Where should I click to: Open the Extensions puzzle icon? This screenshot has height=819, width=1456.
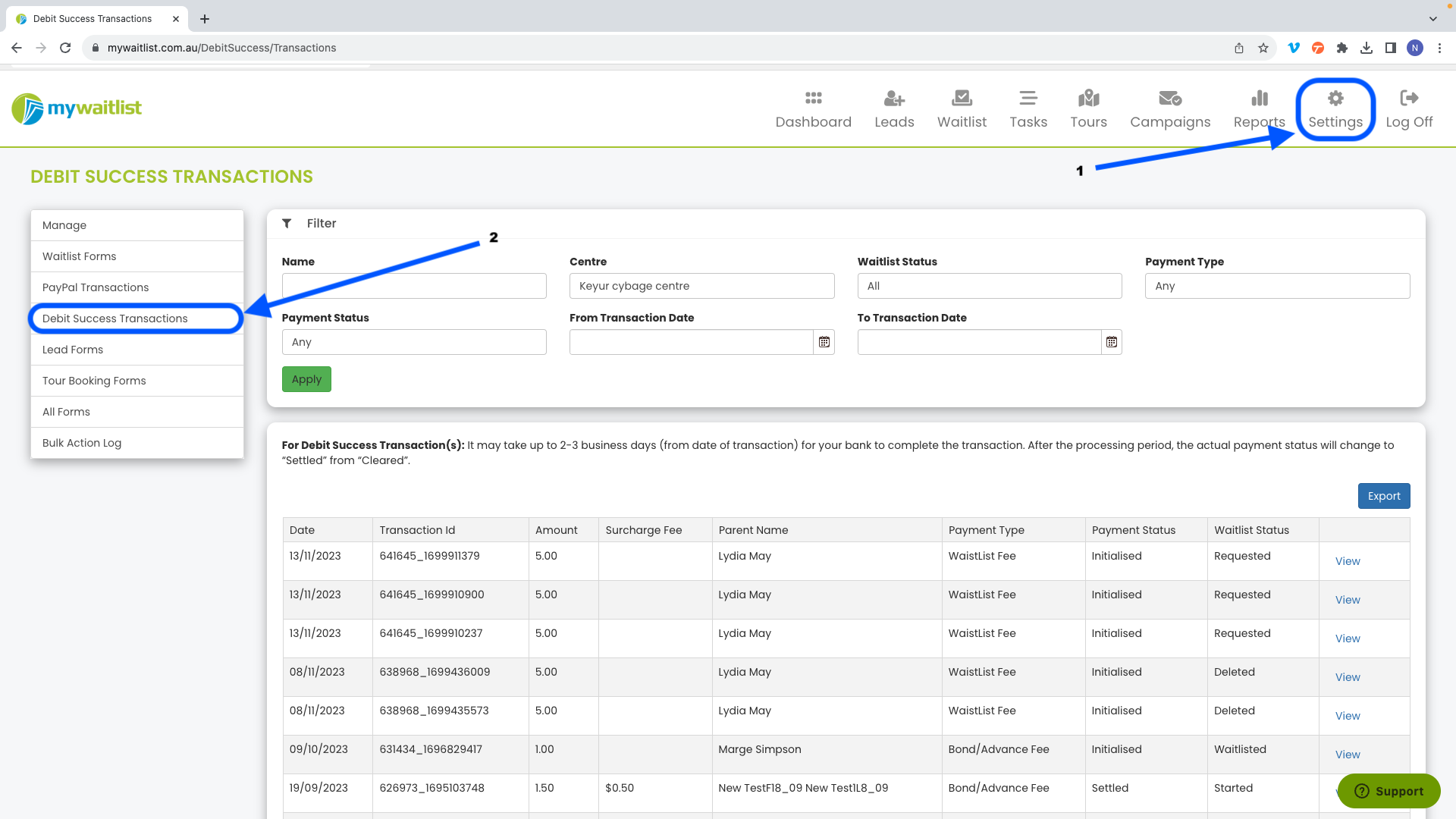point(1341,48)
